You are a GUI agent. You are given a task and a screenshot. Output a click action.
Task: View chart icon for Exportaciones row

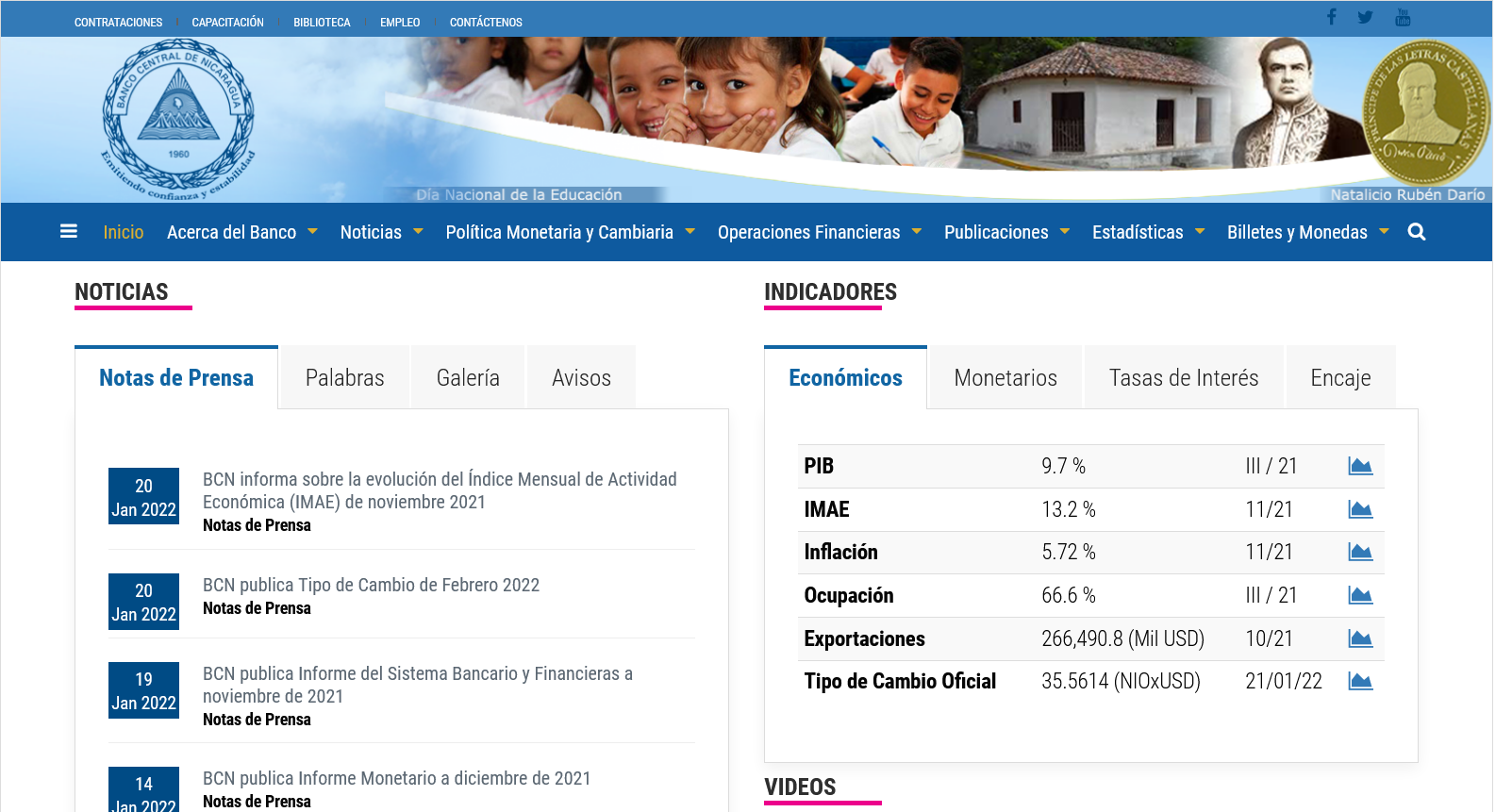[1360, 638]
